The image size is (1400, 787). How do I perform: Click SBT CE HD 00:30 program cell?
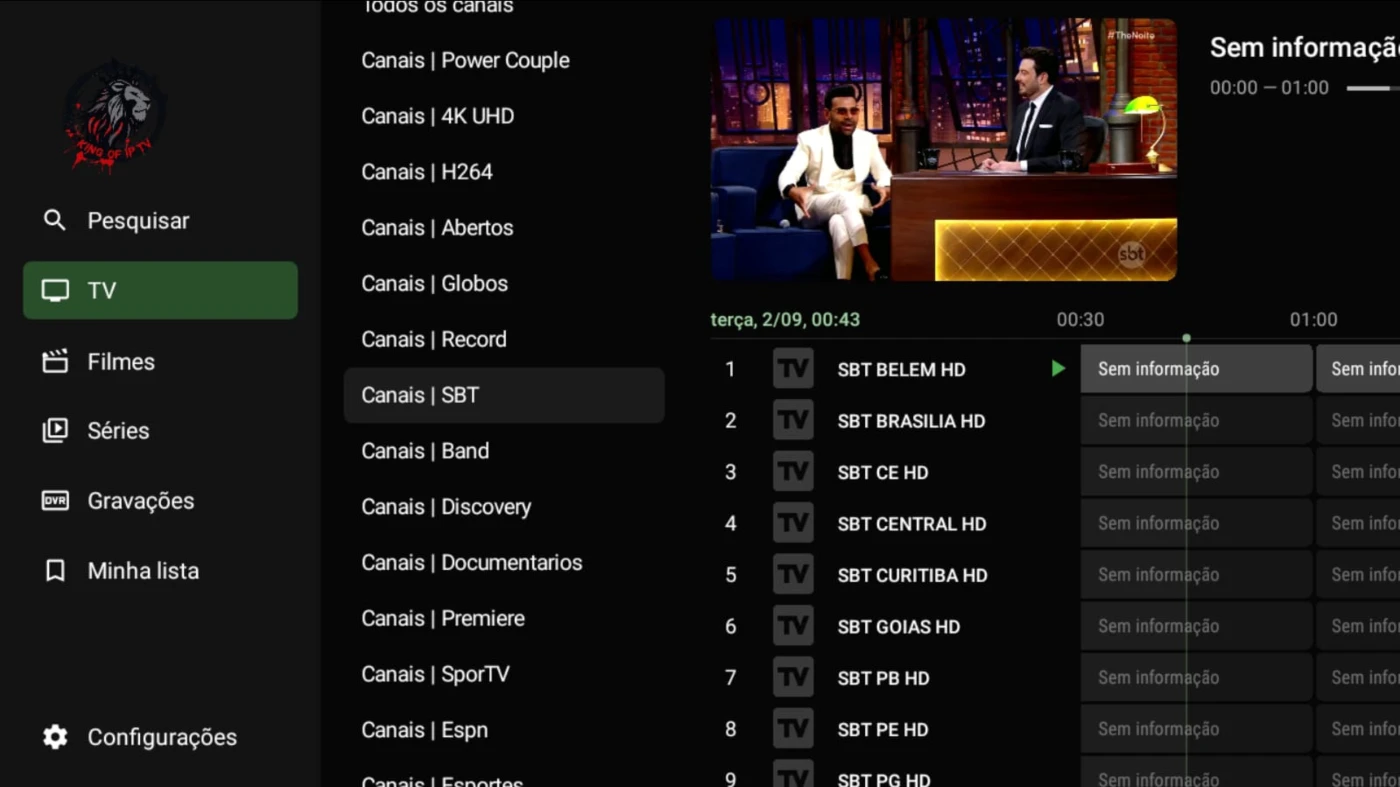(x=1196, y=472)
